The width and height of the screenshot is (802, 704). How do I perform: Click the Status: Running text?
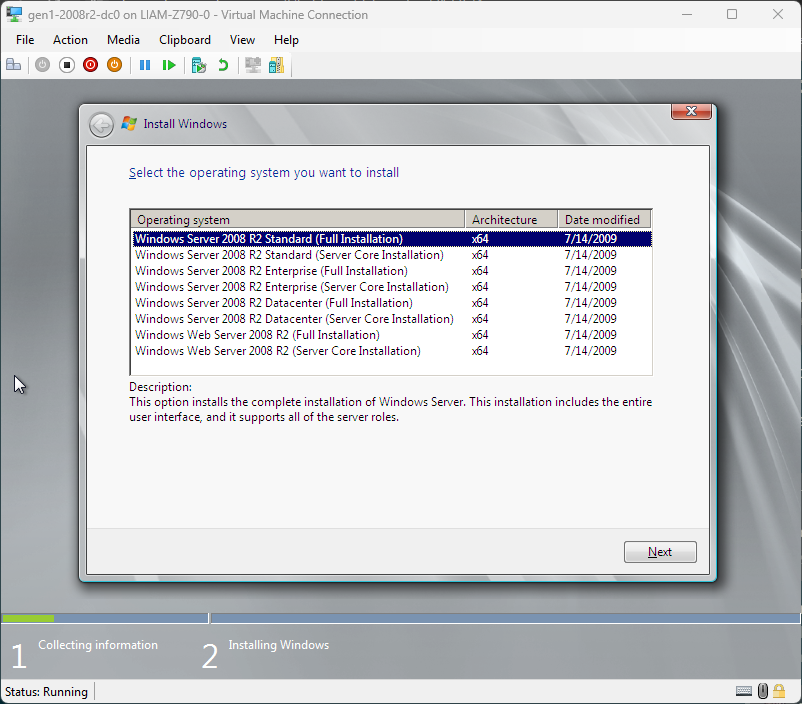coord(46,692)
